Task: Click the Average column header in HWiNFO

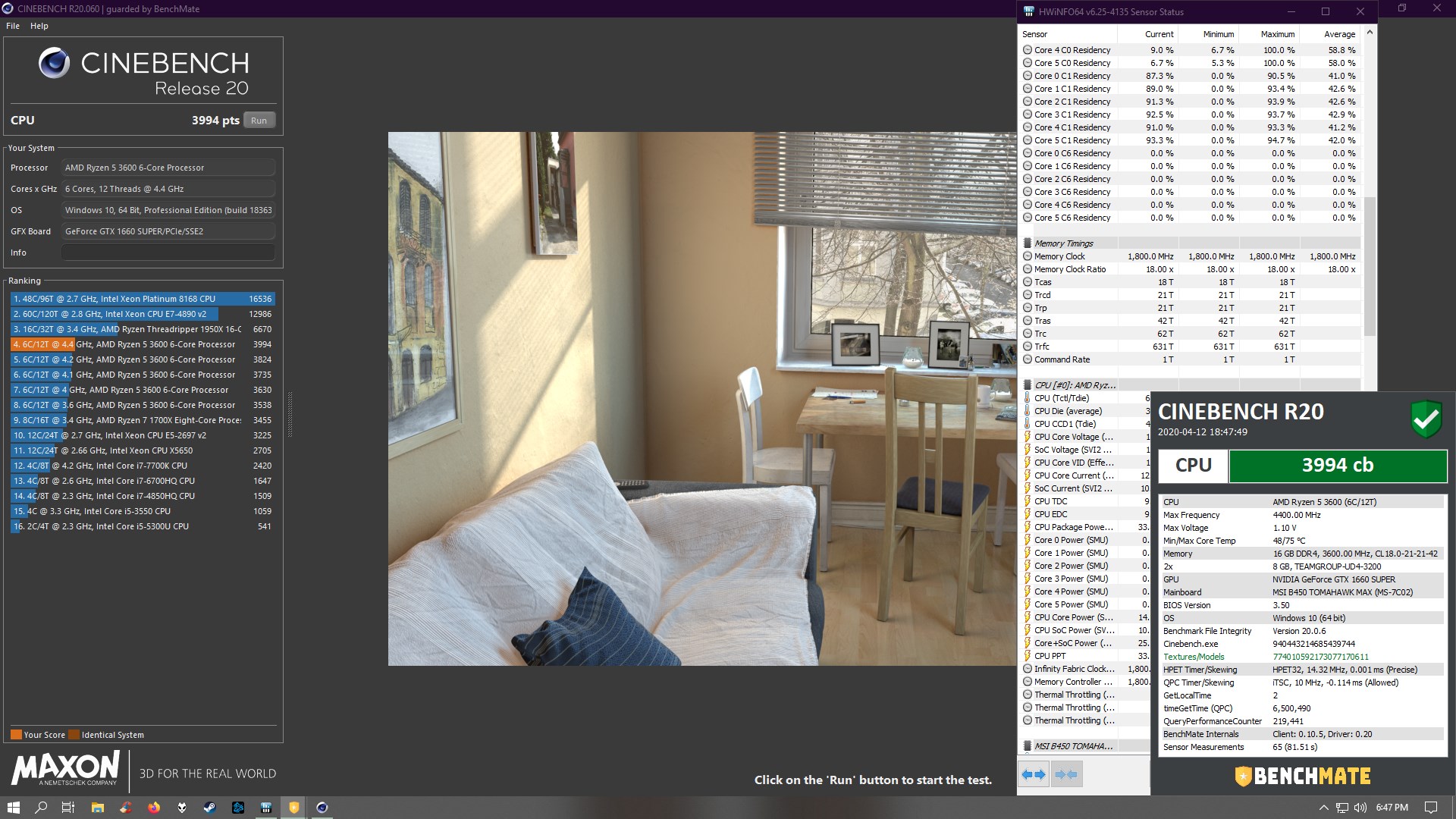Action: 1329,34
